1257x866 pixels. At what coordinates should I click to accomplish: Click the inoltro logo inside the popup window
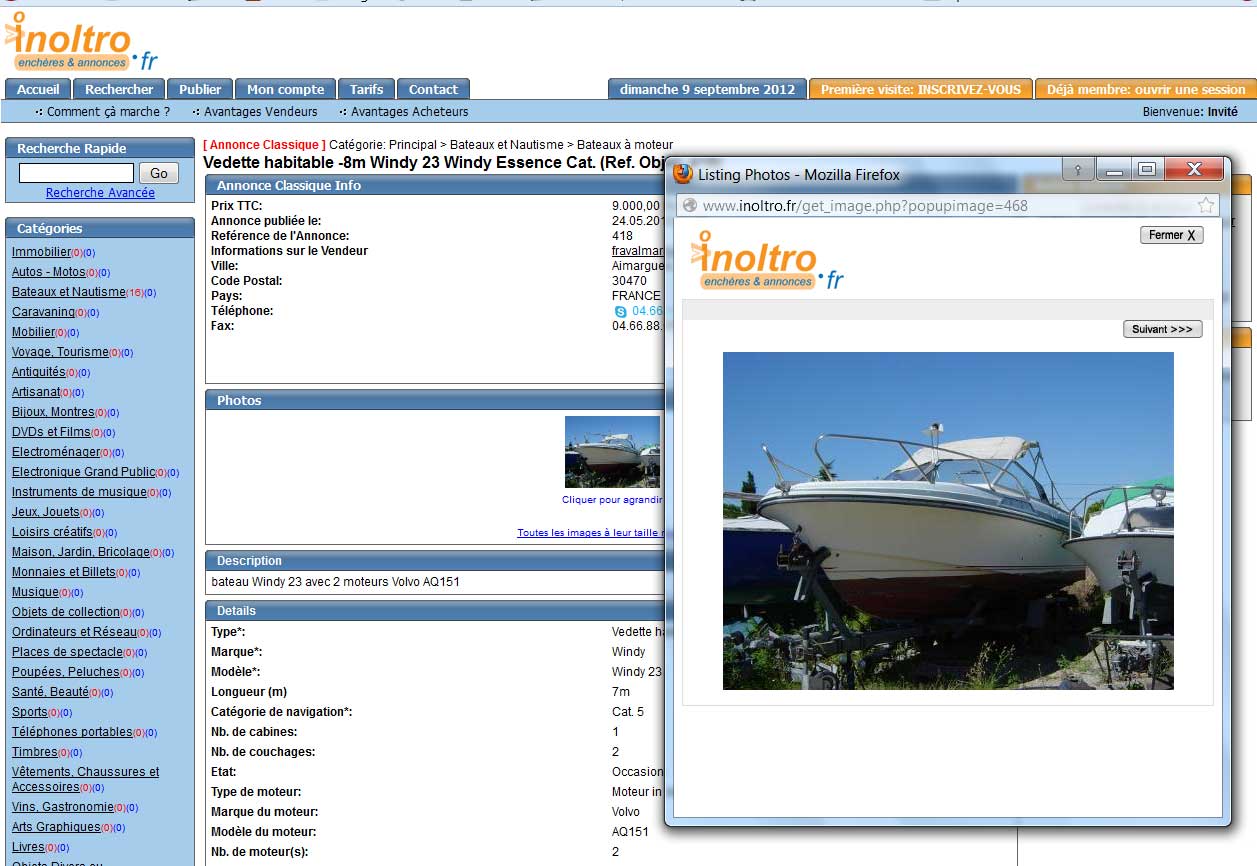pos(767,260)
